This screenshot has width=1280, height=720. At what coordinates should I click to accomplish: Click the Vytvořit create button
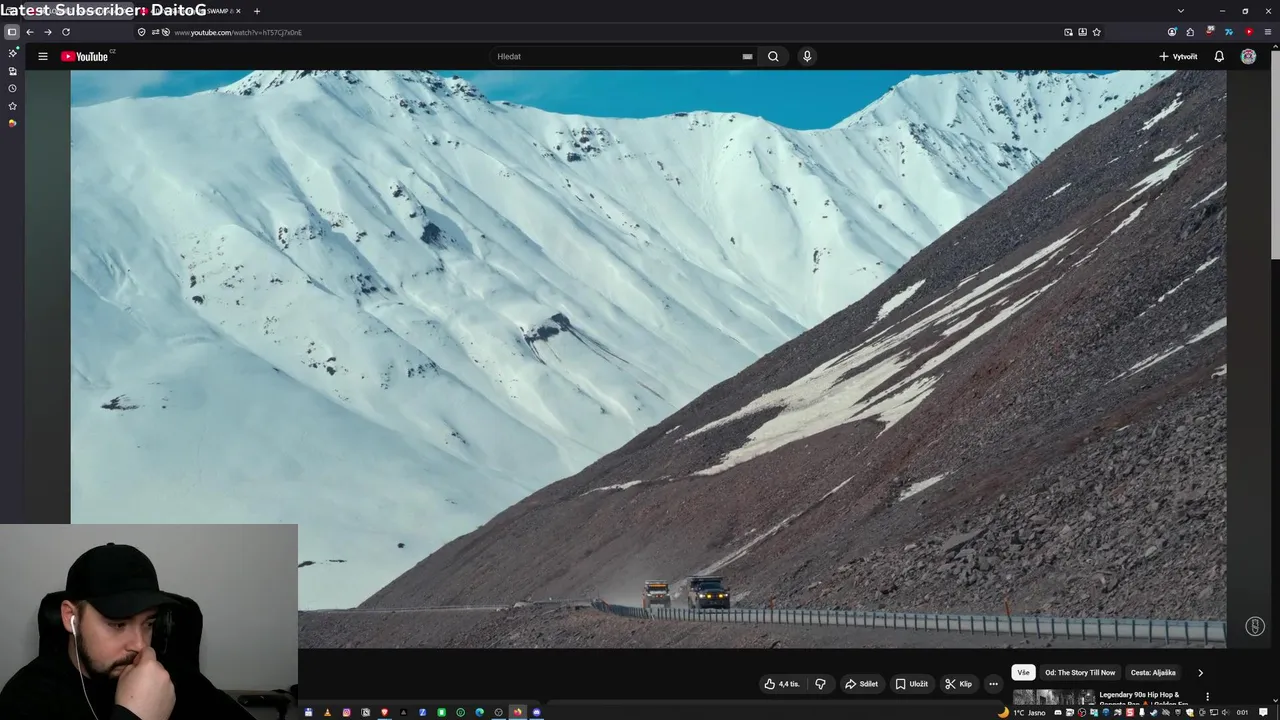pos(1178,56)
